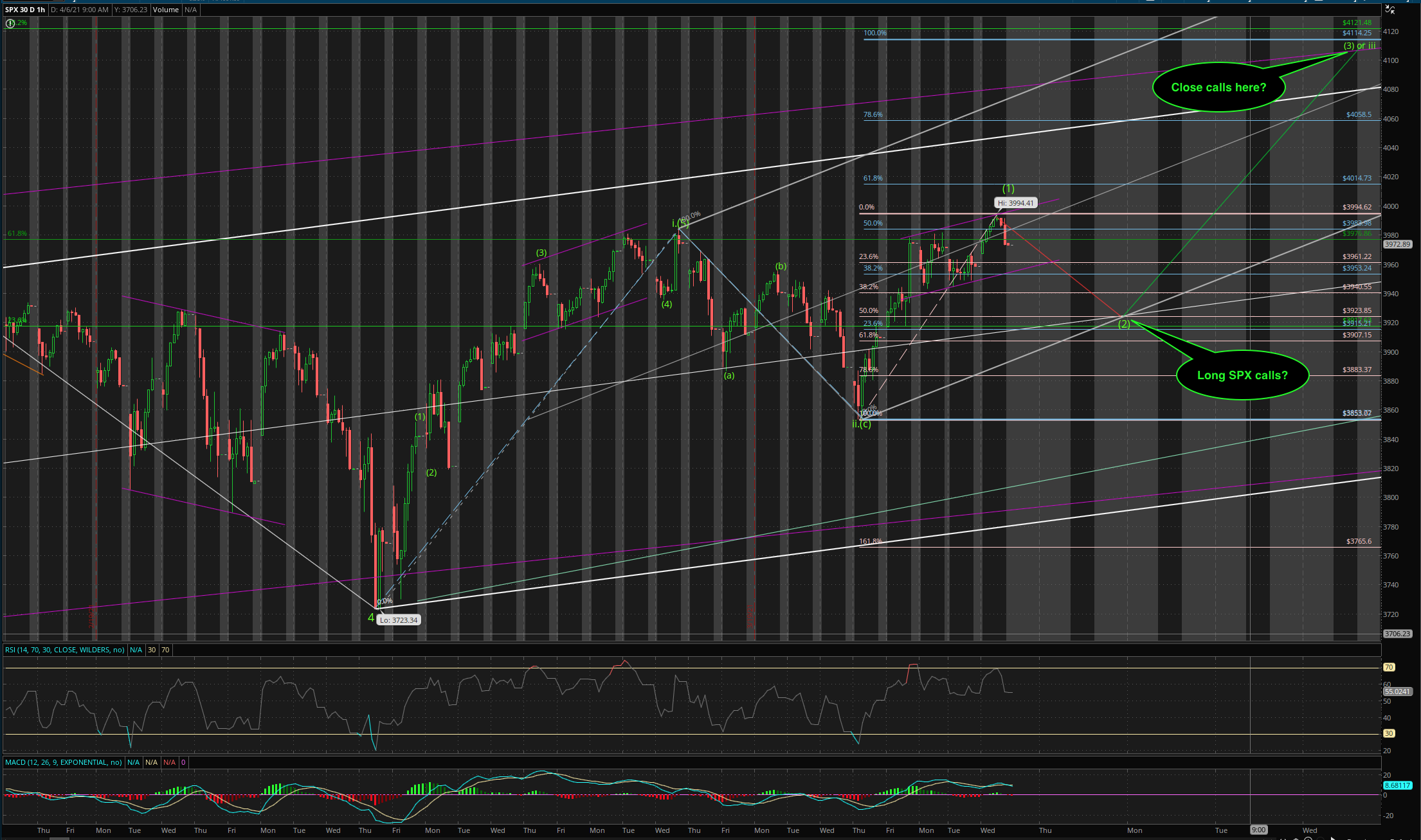Click the RSI header value box showing 30
Image resolution: width=1421 pixels, height=840 pixels.
(x=152, y=650)
